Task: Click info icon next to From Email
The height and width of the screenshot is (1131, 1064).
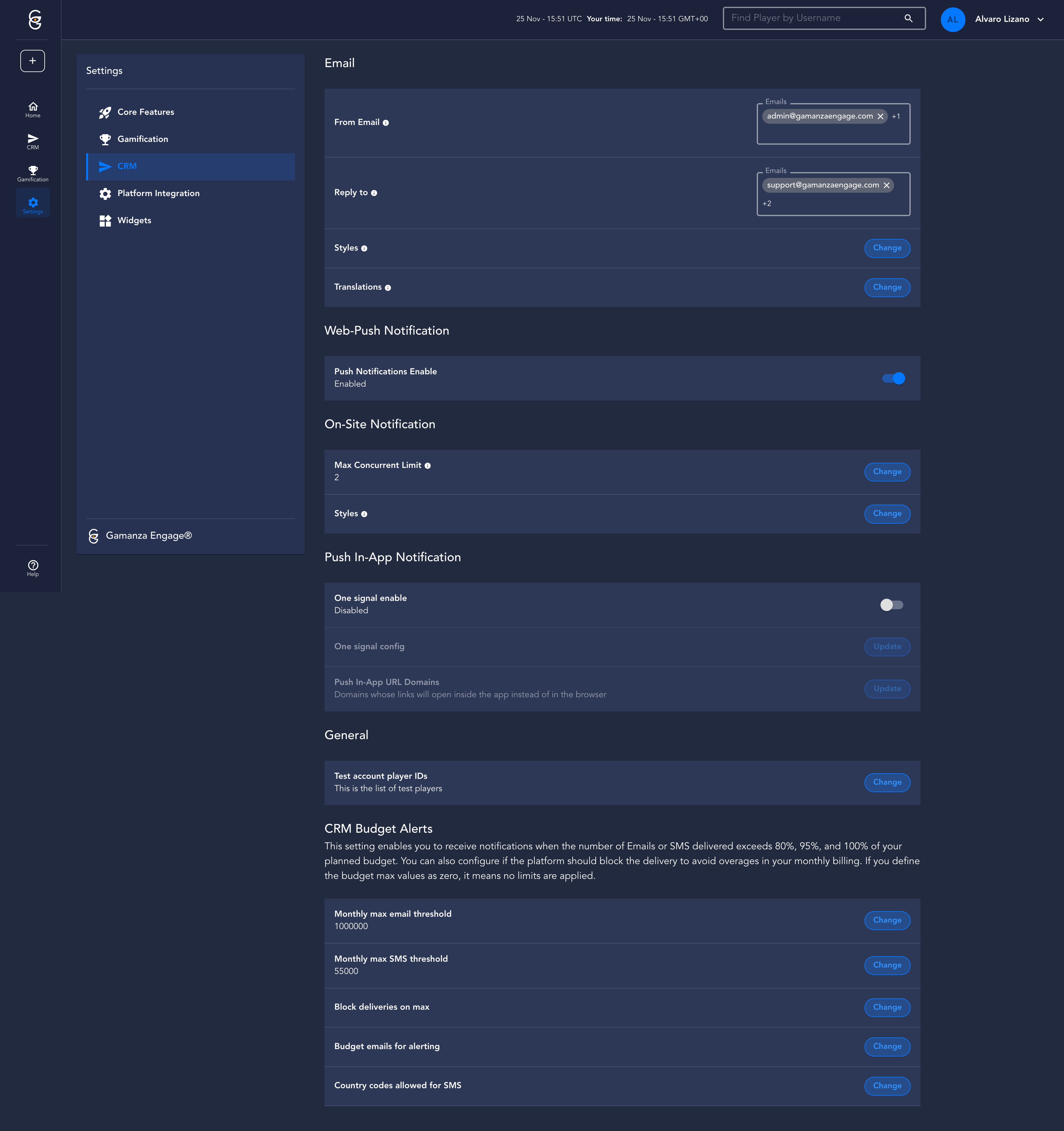Action: coord(386,123)
